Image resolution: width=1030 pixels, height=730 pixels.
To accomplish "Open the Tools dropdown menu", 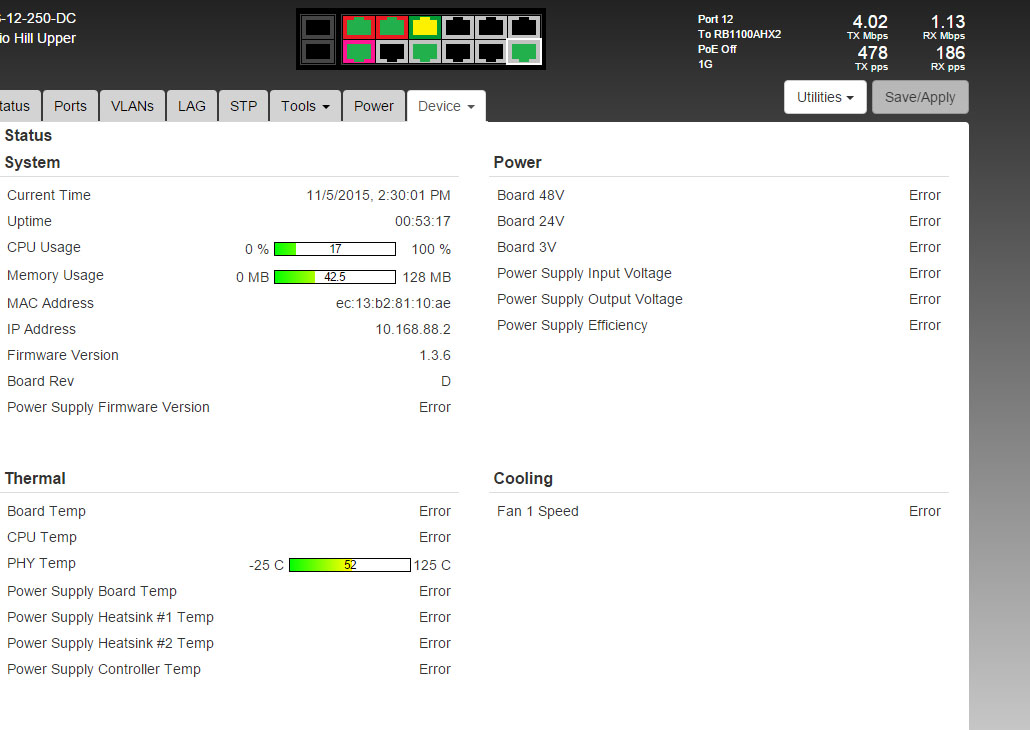I will (x=305, y=106).
